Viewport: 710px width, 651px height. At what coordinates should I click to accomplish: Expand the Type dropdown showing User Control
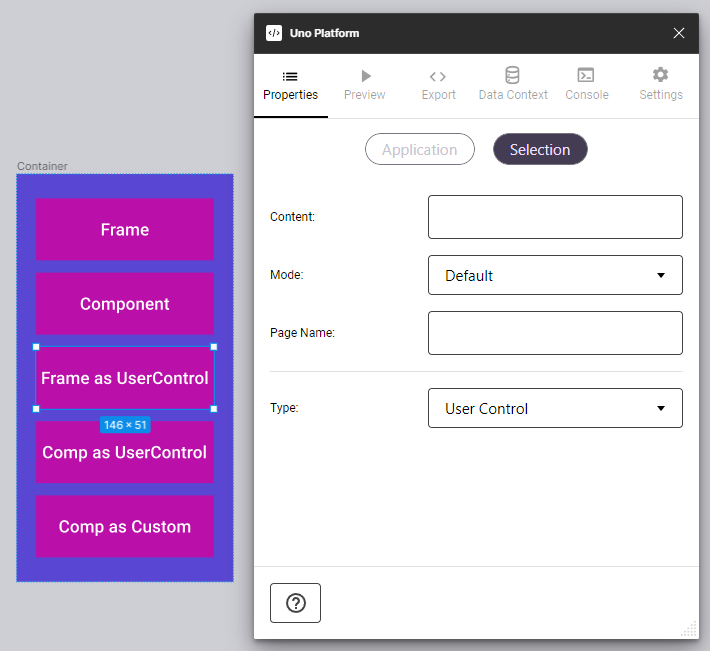(x=555, y=408)
